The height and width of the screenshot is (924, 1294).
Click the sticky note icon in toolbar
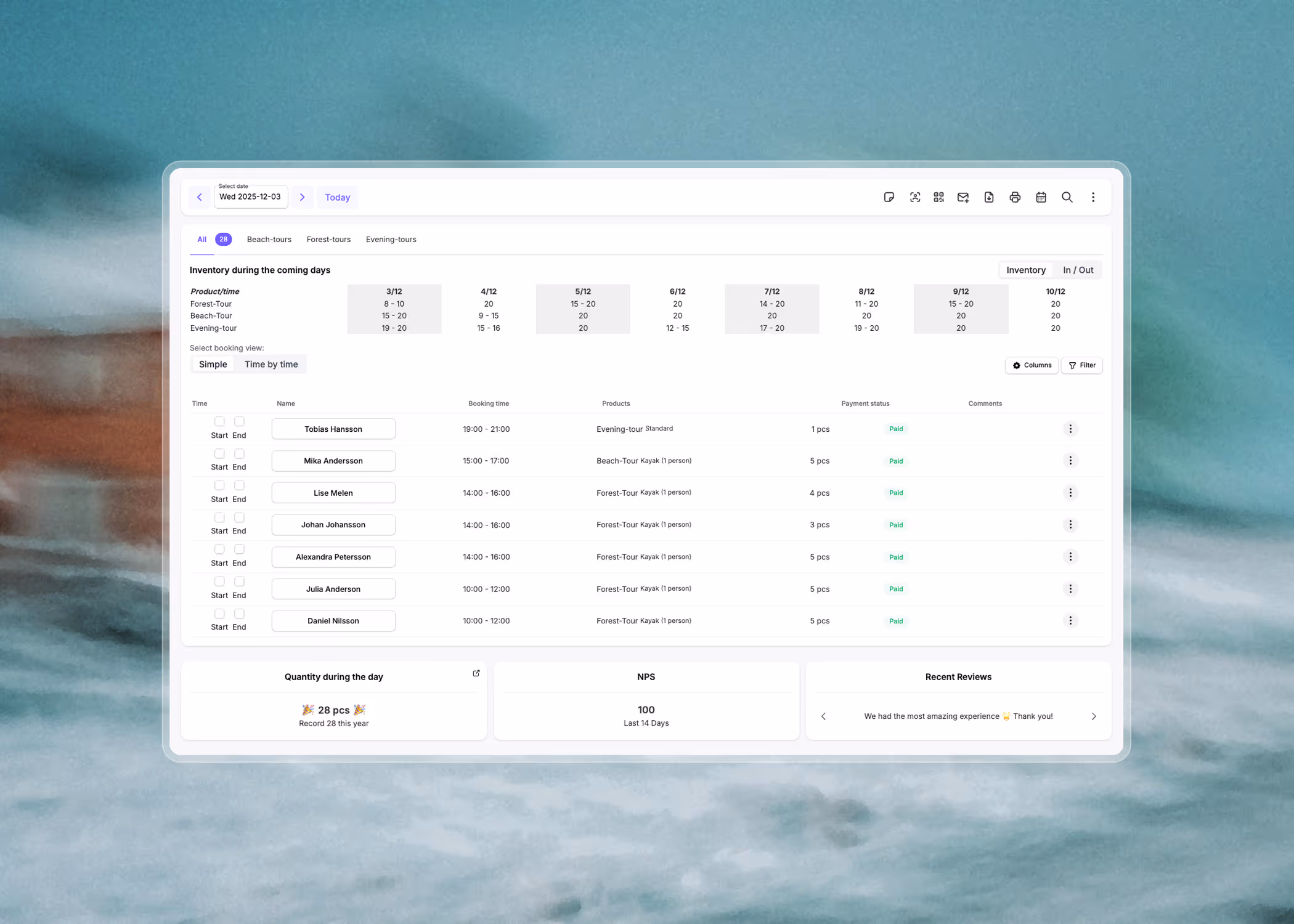click(x=889, y=197)
